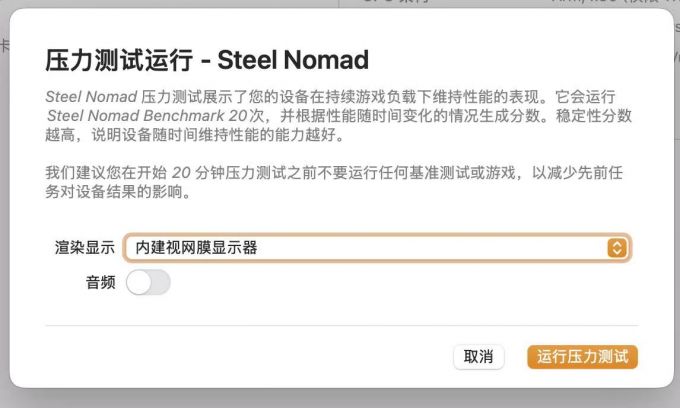
Task: Click the empty area right of the 音频 switch
Action: point(400,283)
